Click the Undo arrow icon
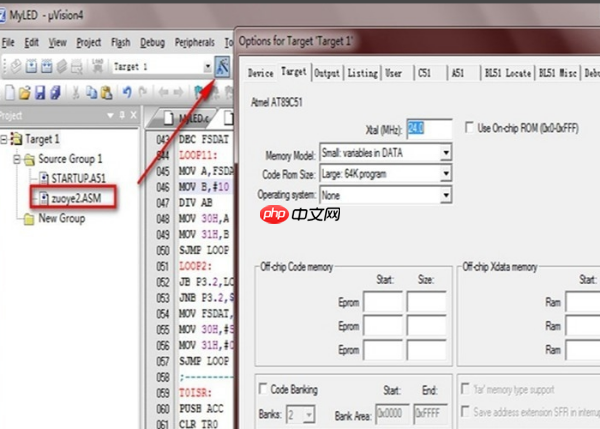The image size is (600, 429). pyautogui.click(x=127, y=92)
